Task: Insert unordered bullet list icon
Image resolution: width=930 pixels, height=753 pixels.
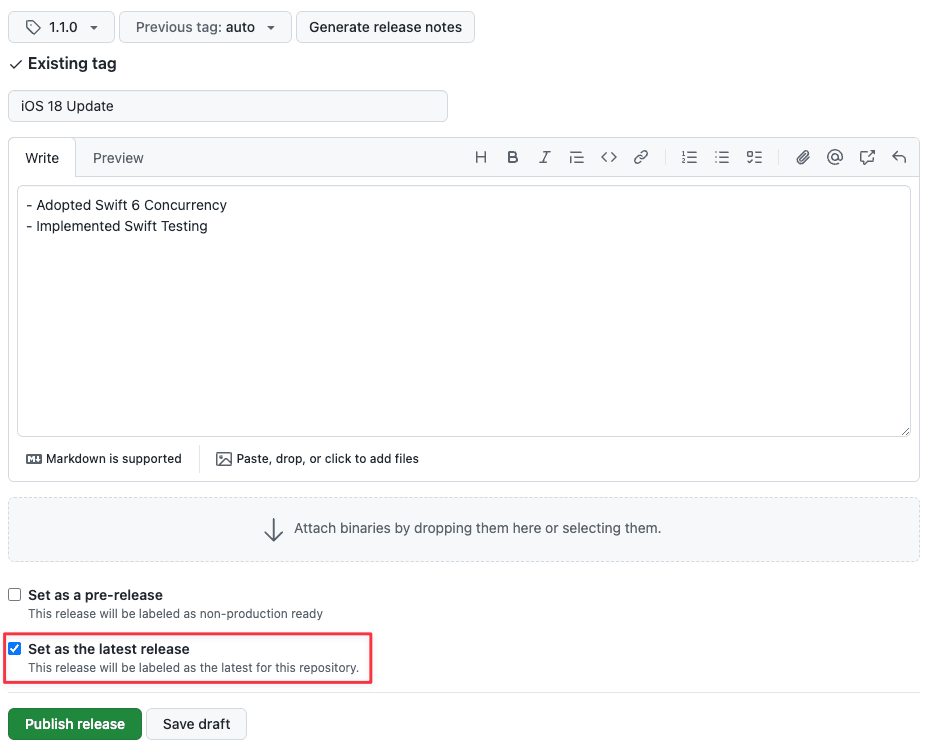Action: point(722,157)
